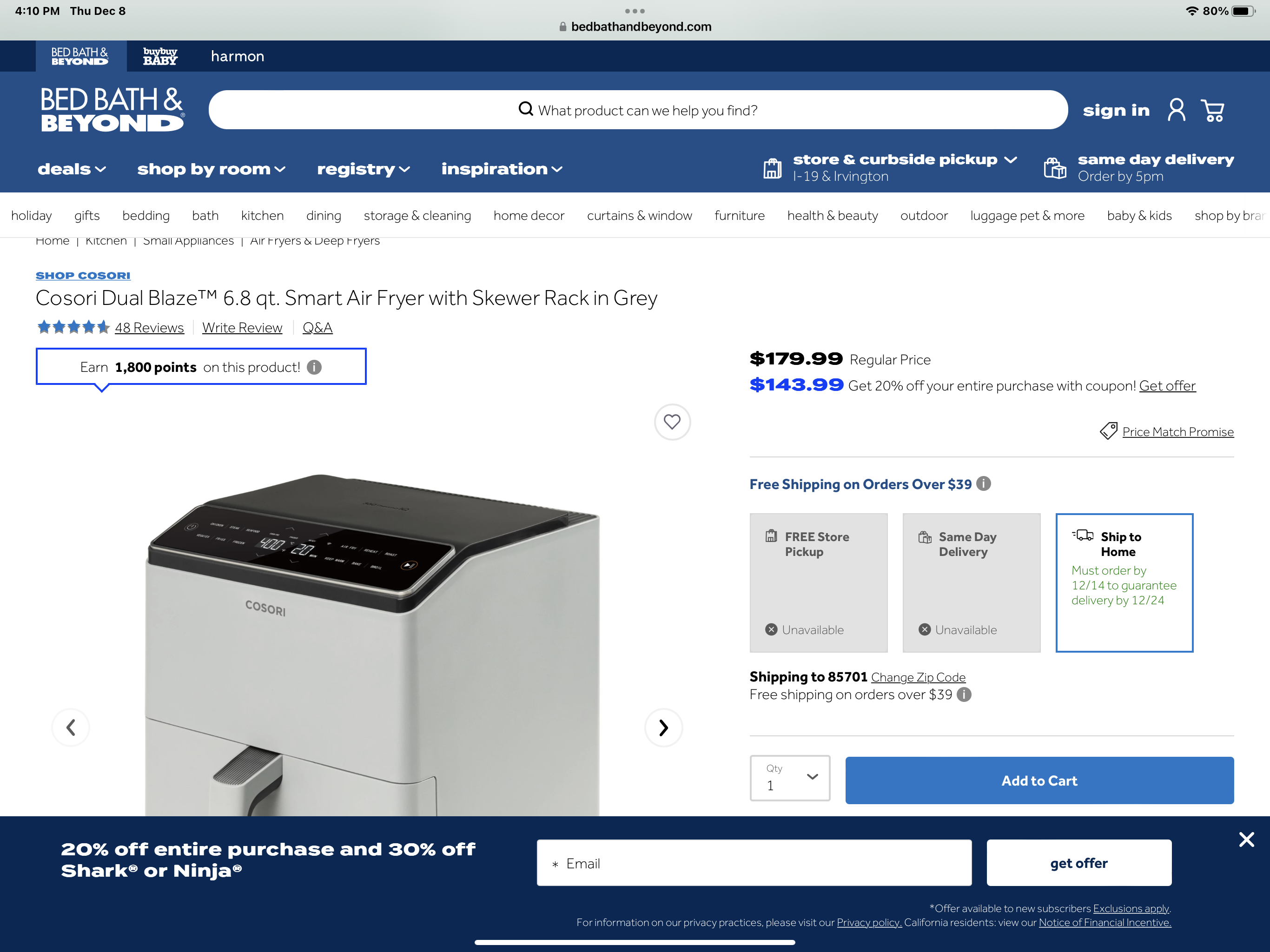Select Same Day Delivery option
The image size is (1270, 952).
(972, 583)
